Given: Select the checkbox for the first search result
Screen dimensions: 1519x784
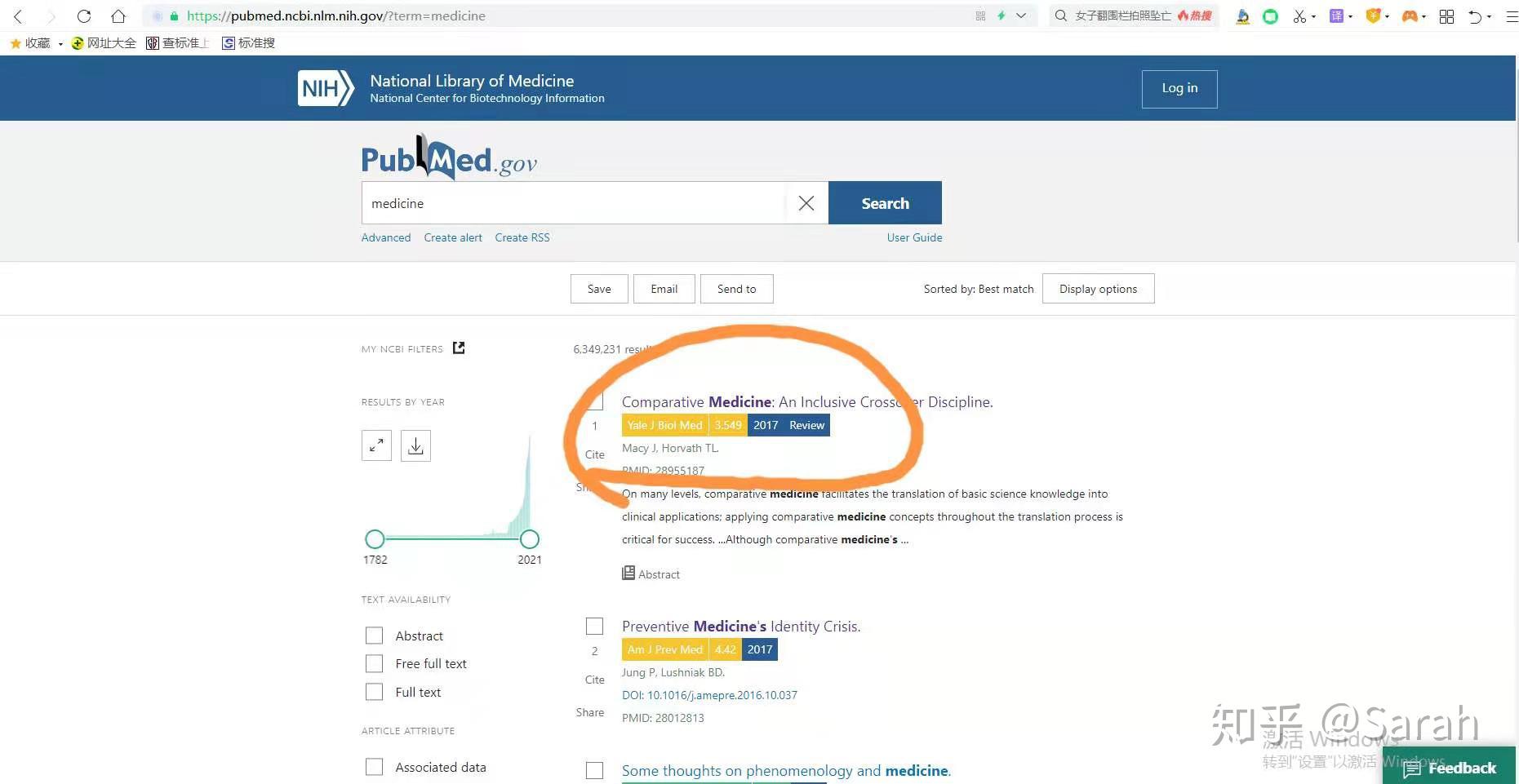Looking at the screenshot, I should coord(594,401).
